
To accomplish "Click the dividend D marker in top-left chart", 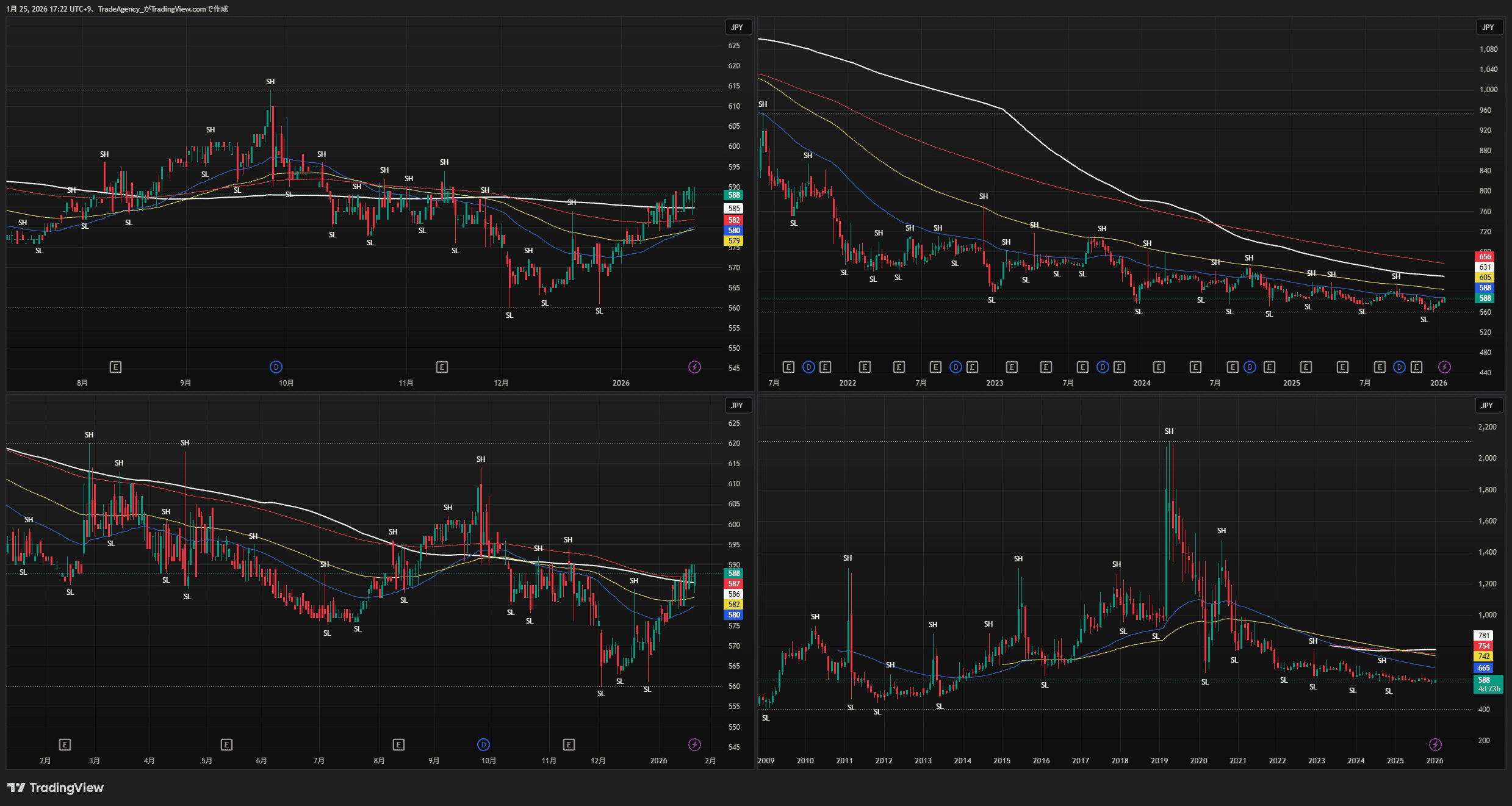I will click(x=276, y=367).
